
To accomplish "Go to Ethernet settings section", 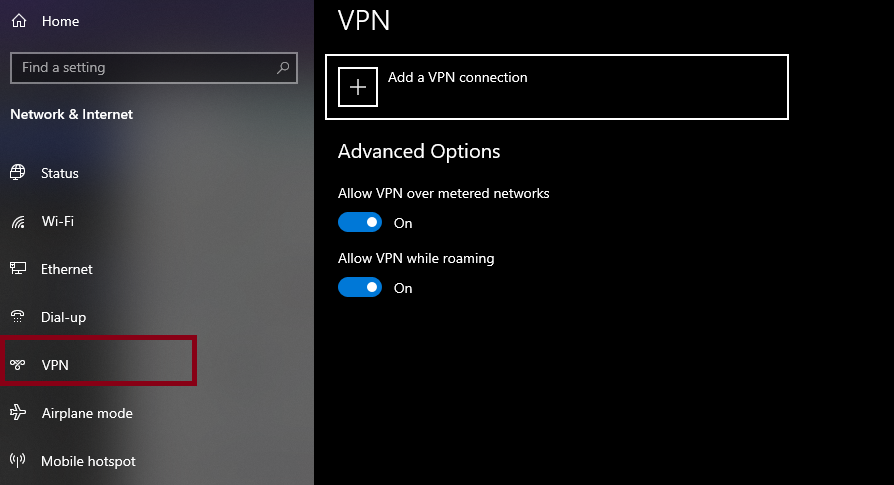I will pyautogui.click(x=67, y=269).
